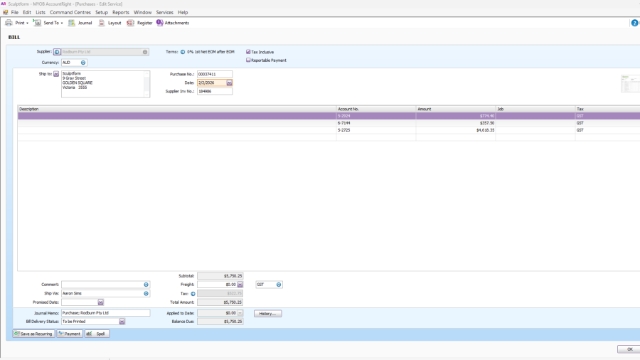The width and height of the screenshot is (640, 360).
Task: Click the Tax column header
Action: point(608,109)
